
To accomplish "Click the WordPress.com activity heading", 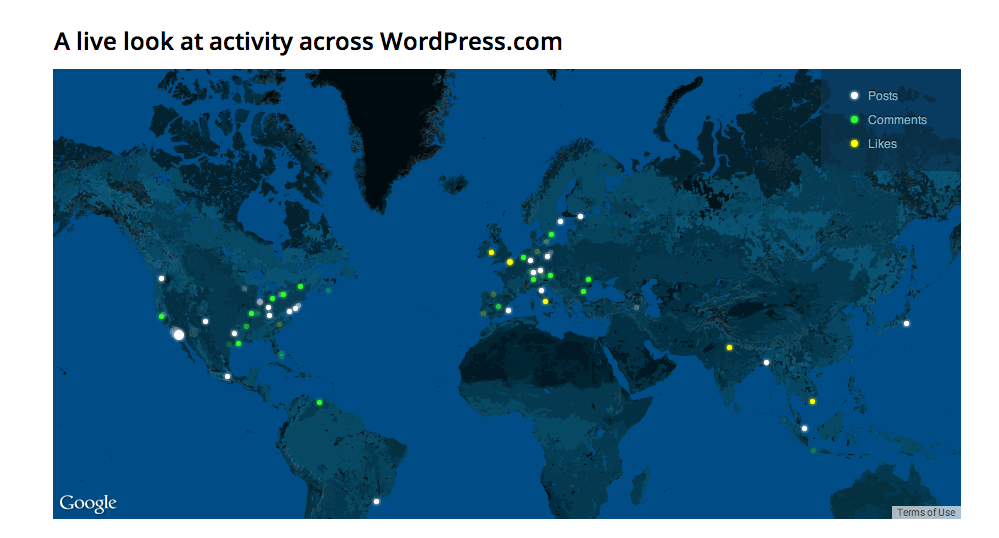I will (308, 41).
